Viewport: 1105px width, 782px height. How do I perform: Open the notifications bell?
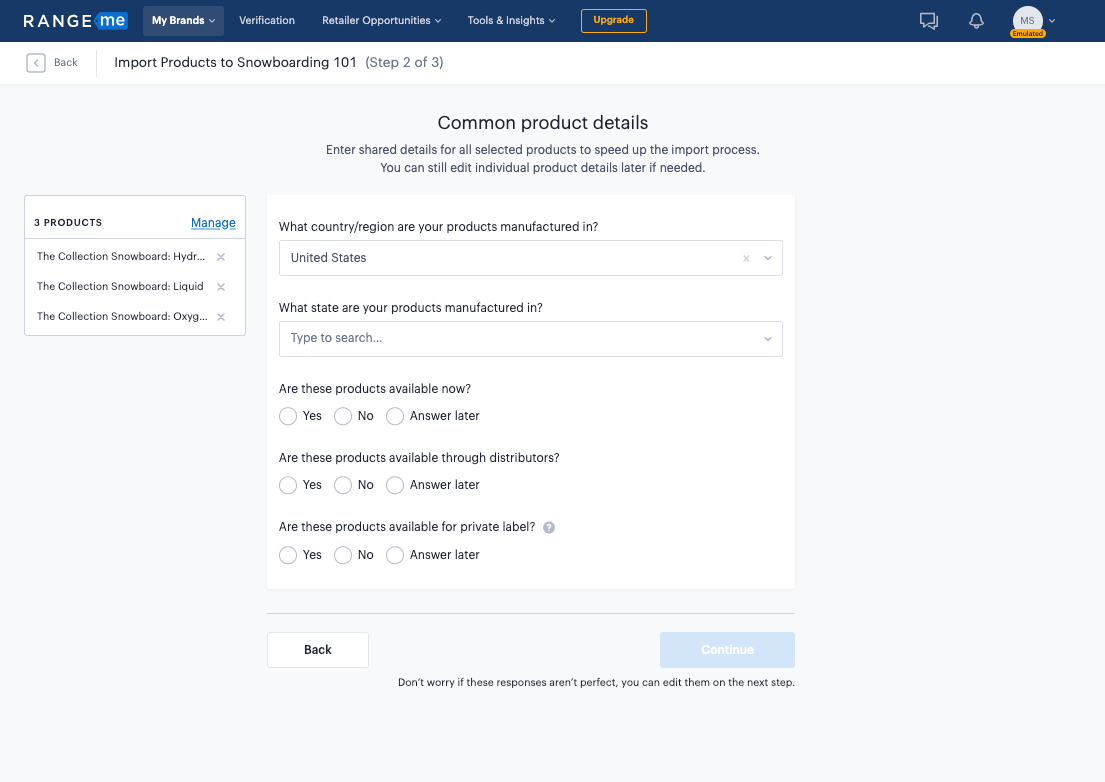pyautogui.click(x=977, y=21)
